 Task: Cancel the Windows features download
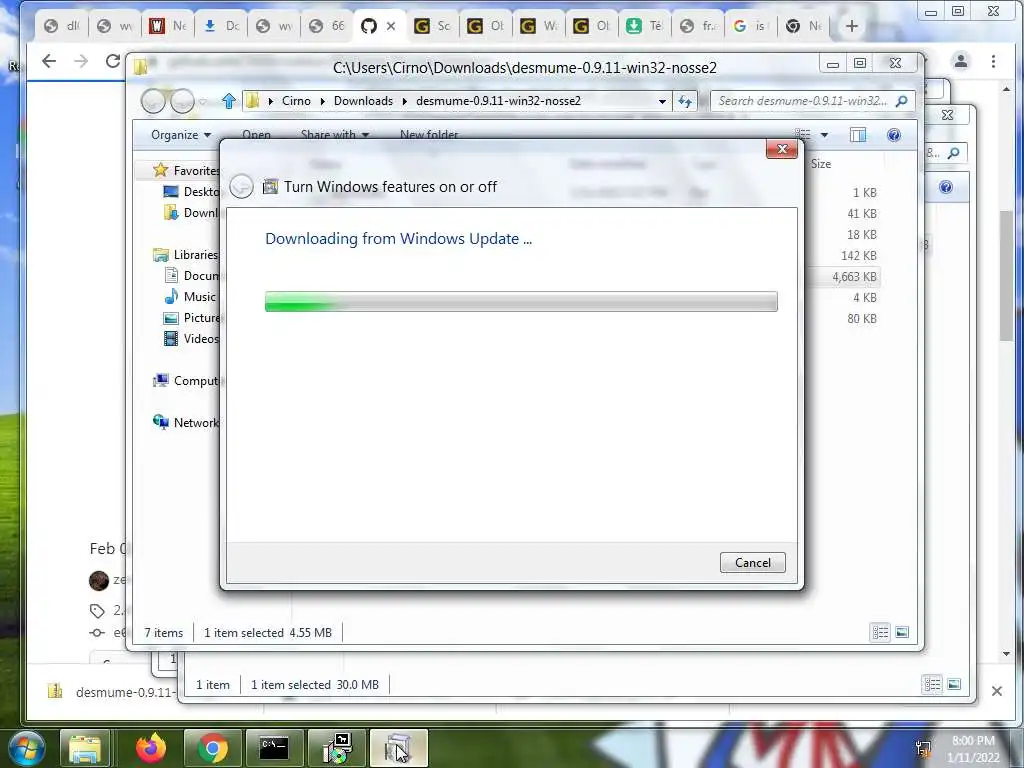click(x=752, y=562)
